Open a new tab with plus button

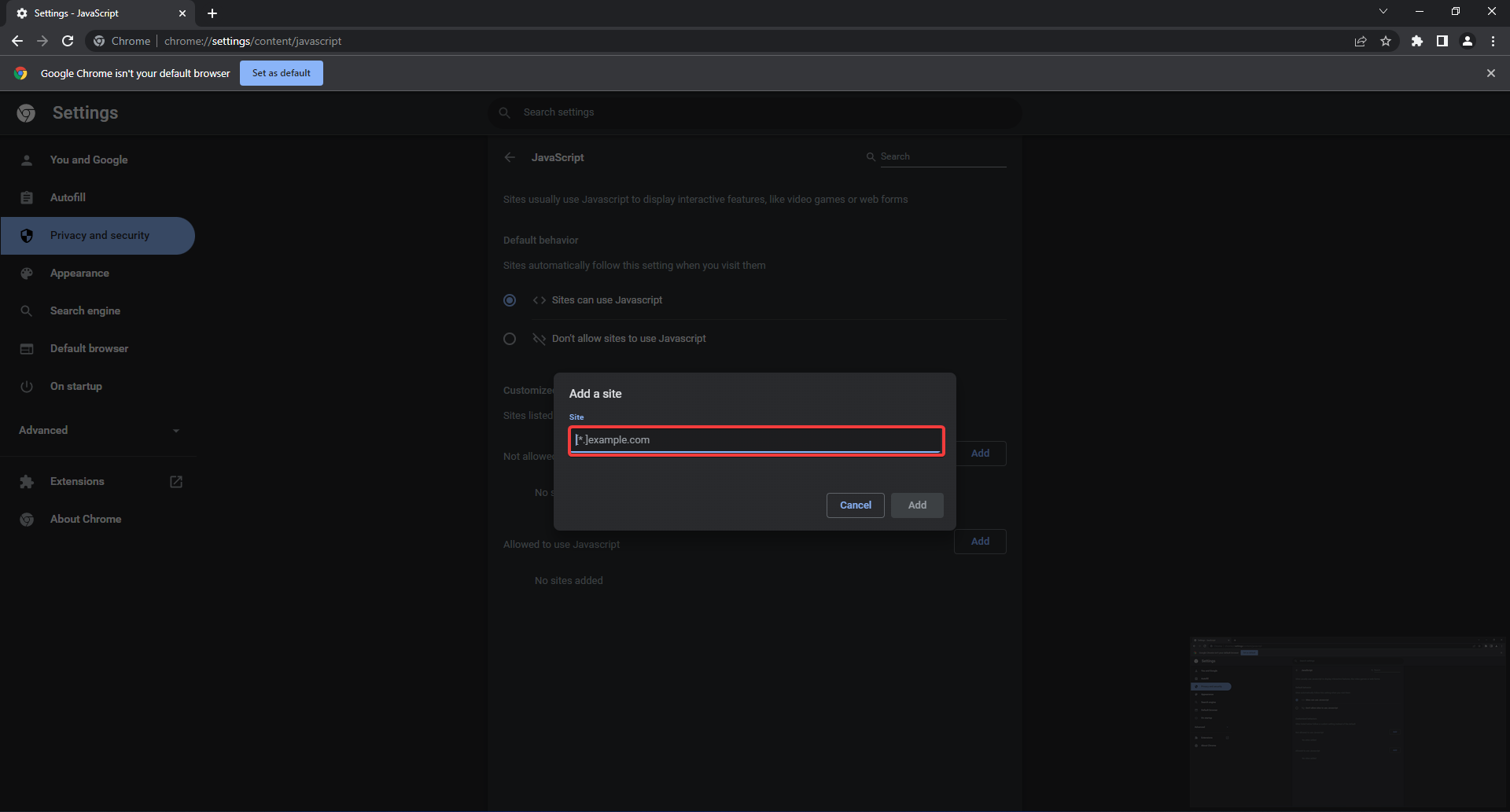[x=212, y=13]
